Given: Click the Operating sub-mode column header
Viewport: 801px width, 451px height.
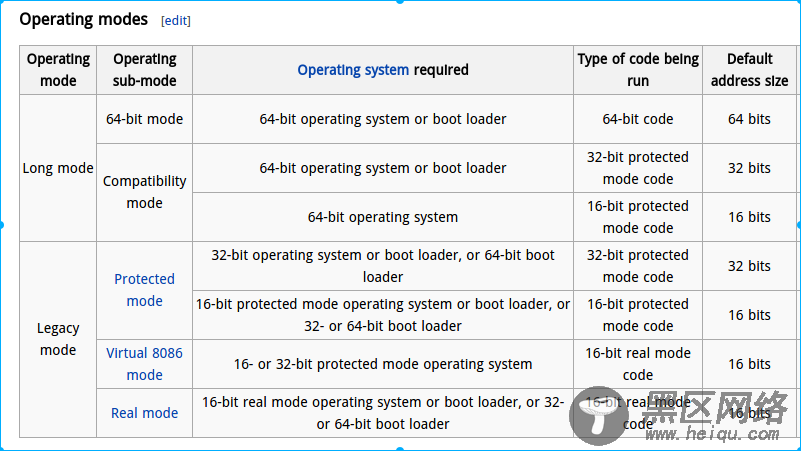Looking at the screenshot, I should pos(144,70).
